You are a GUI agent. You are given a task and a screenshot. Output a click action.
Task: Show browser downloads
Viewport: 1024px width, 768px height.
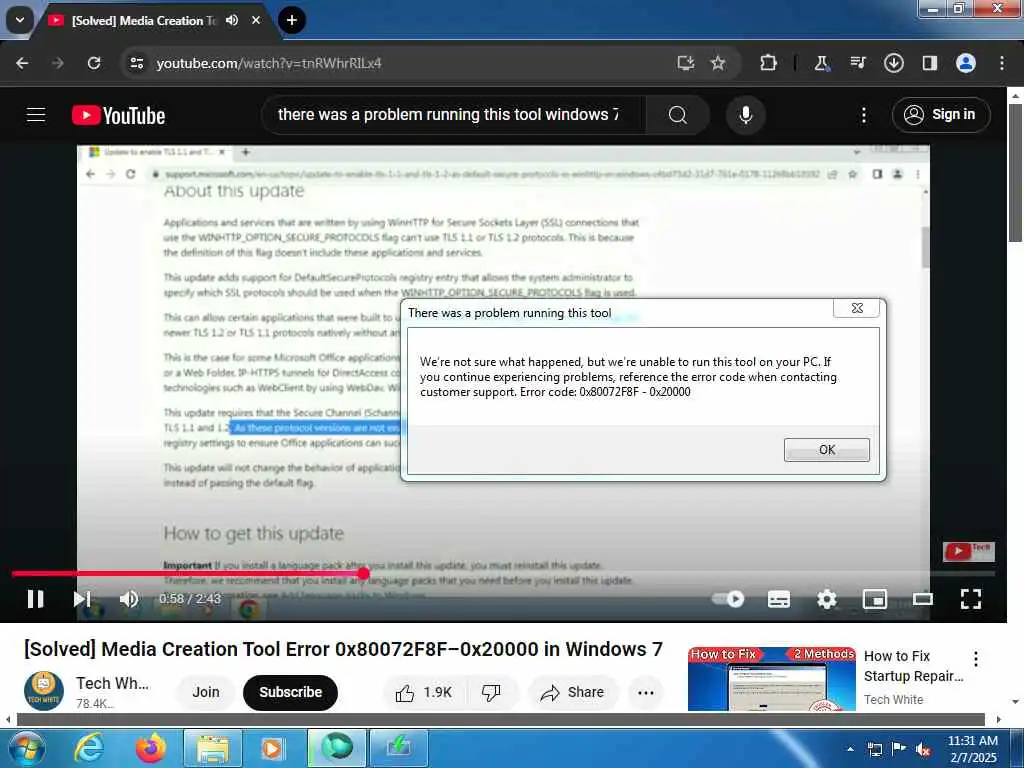893,63
